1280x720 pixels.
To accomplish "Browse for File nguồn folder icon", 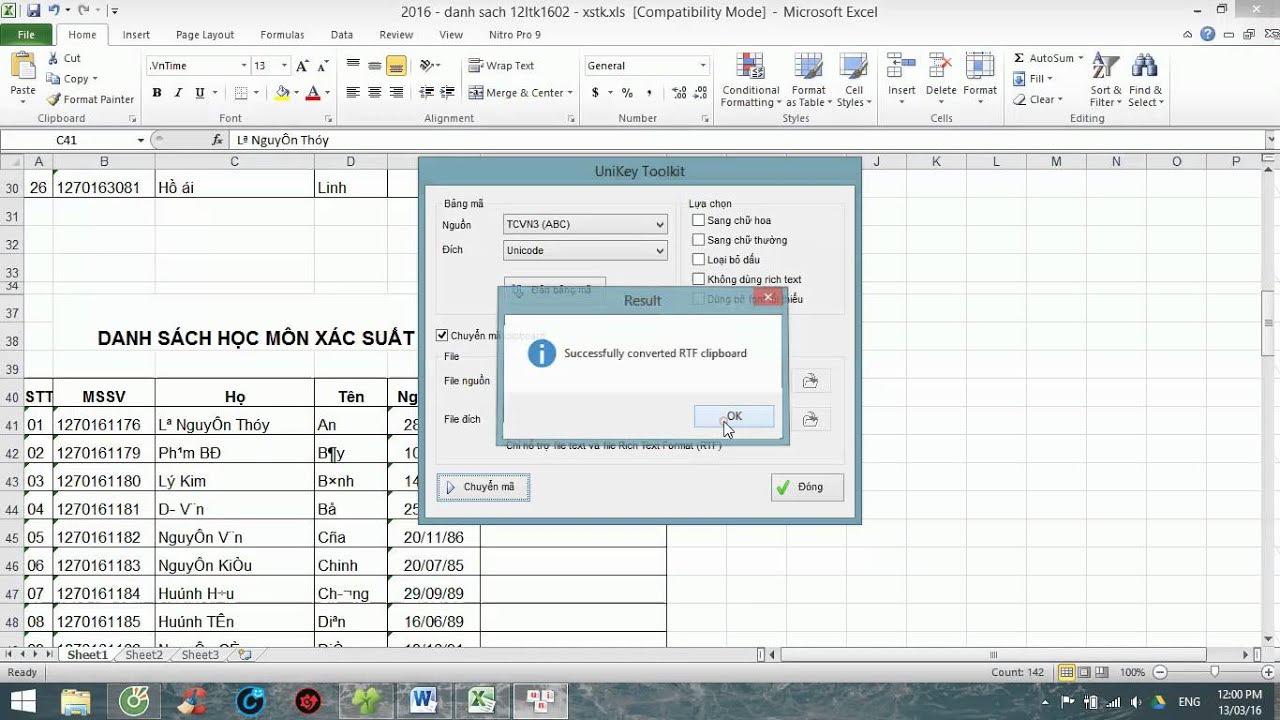I will coord(810,381).
